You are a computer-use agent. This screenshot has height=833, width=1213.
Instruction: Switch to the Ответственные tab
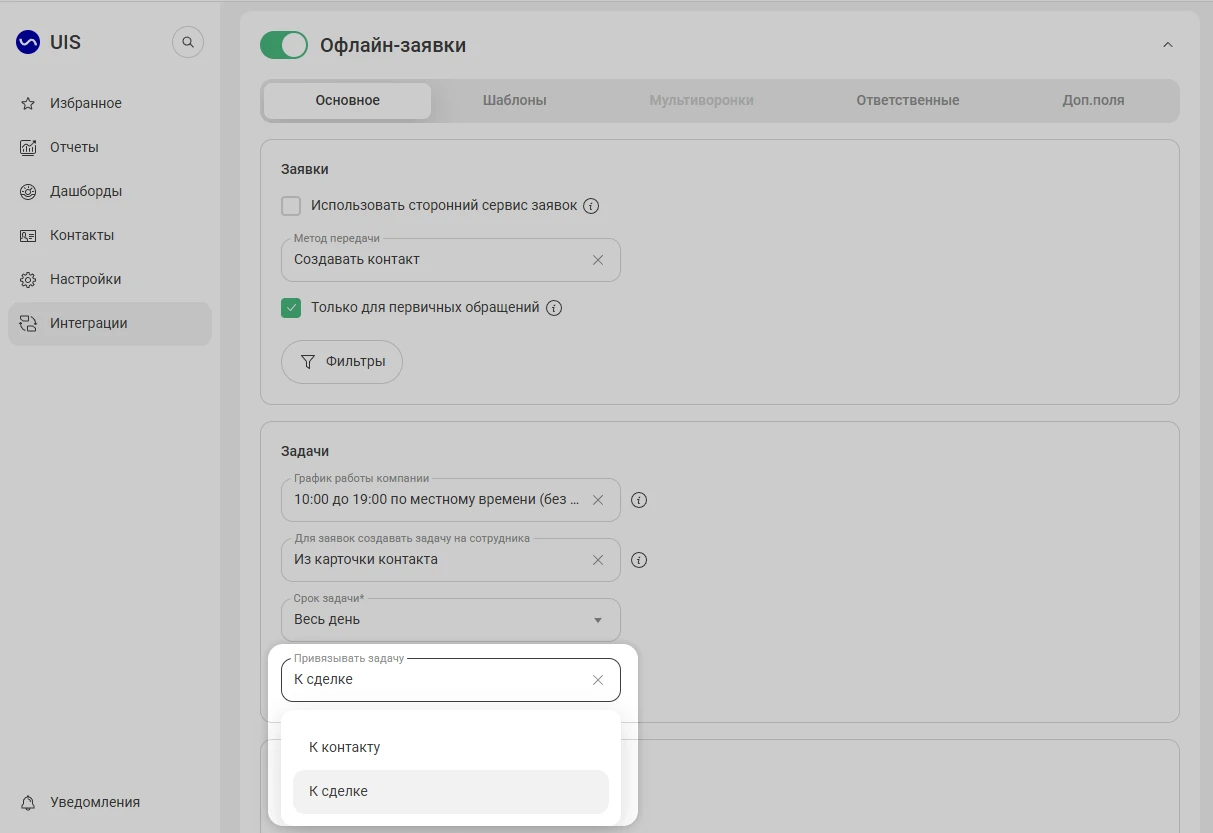coord(908,101)
